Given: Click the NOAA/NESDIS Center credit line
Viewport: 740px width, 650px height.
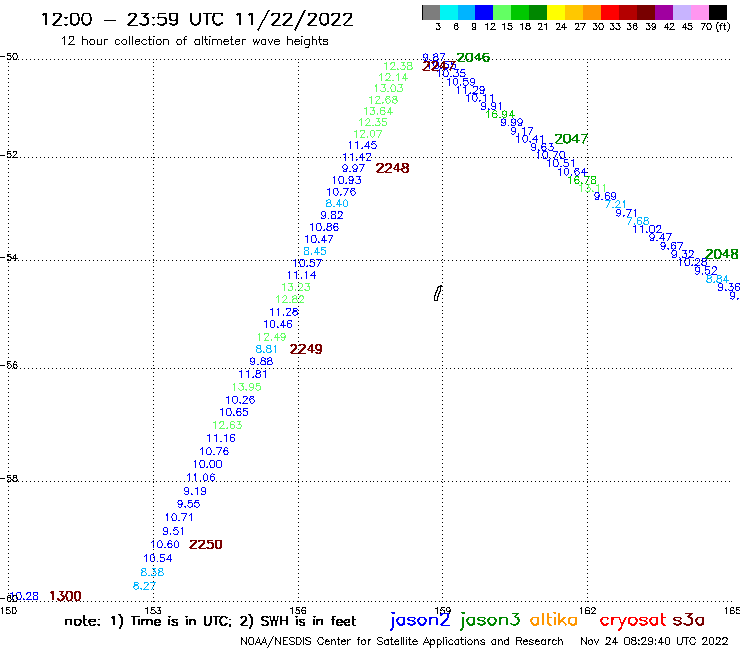Looking at the screenshot, I should click(x=402, y=642).
